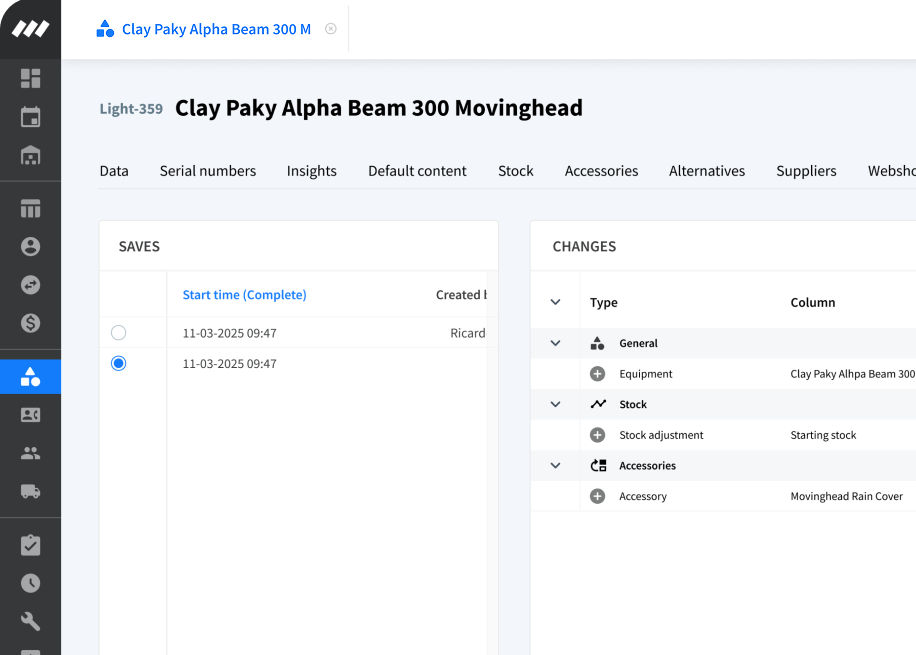Select the filled radio button for second save
Screen dimensions: 916x655
(x=119, y=363)
